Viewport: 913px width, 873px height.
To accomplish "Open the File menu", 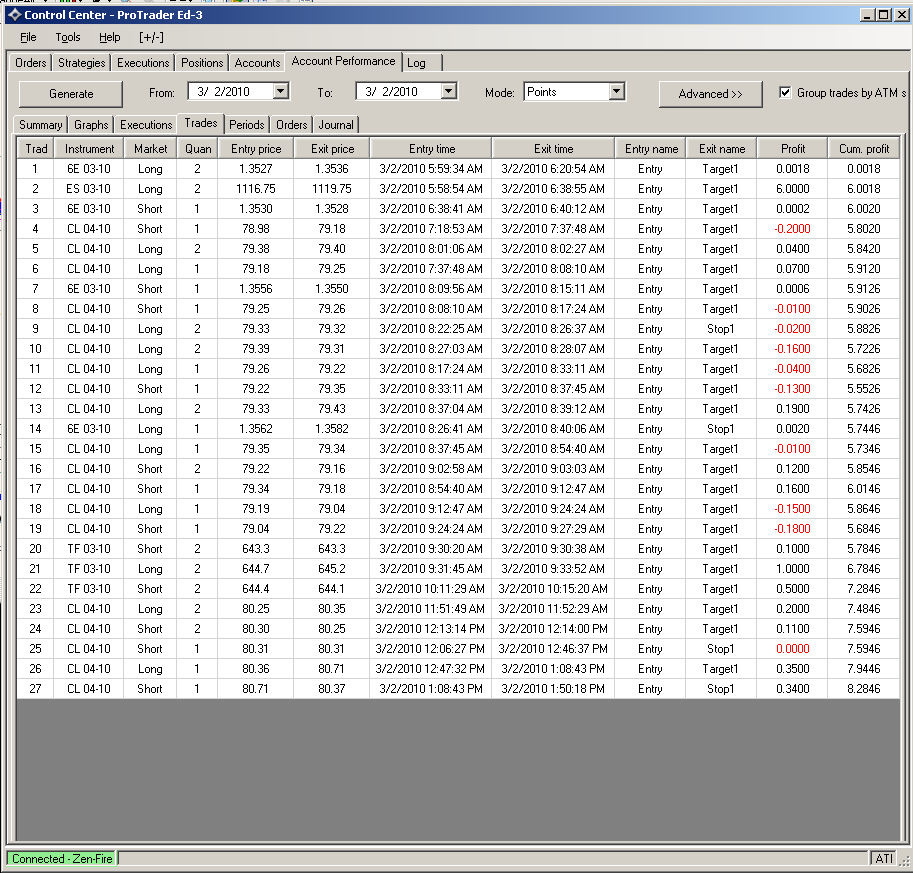I will tap(28, 37).
